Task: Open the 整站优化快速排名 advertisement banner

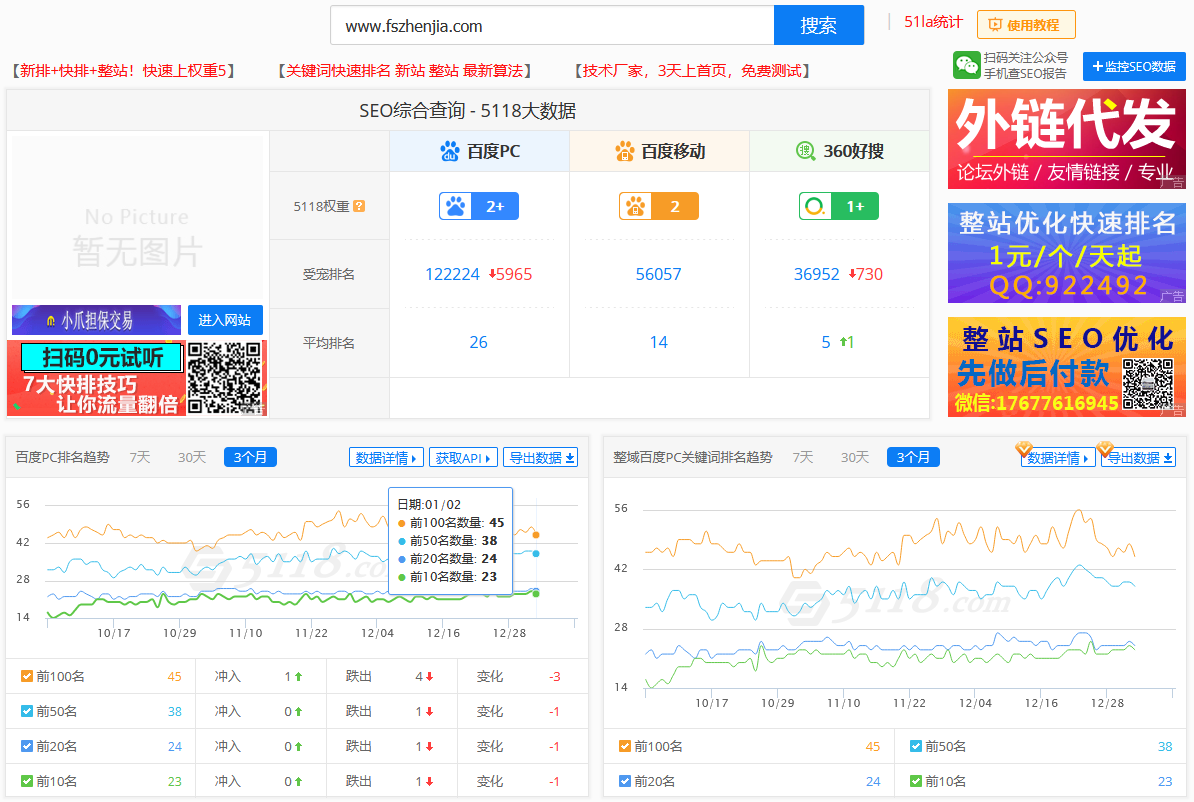Action: [x=1067, y=253]
